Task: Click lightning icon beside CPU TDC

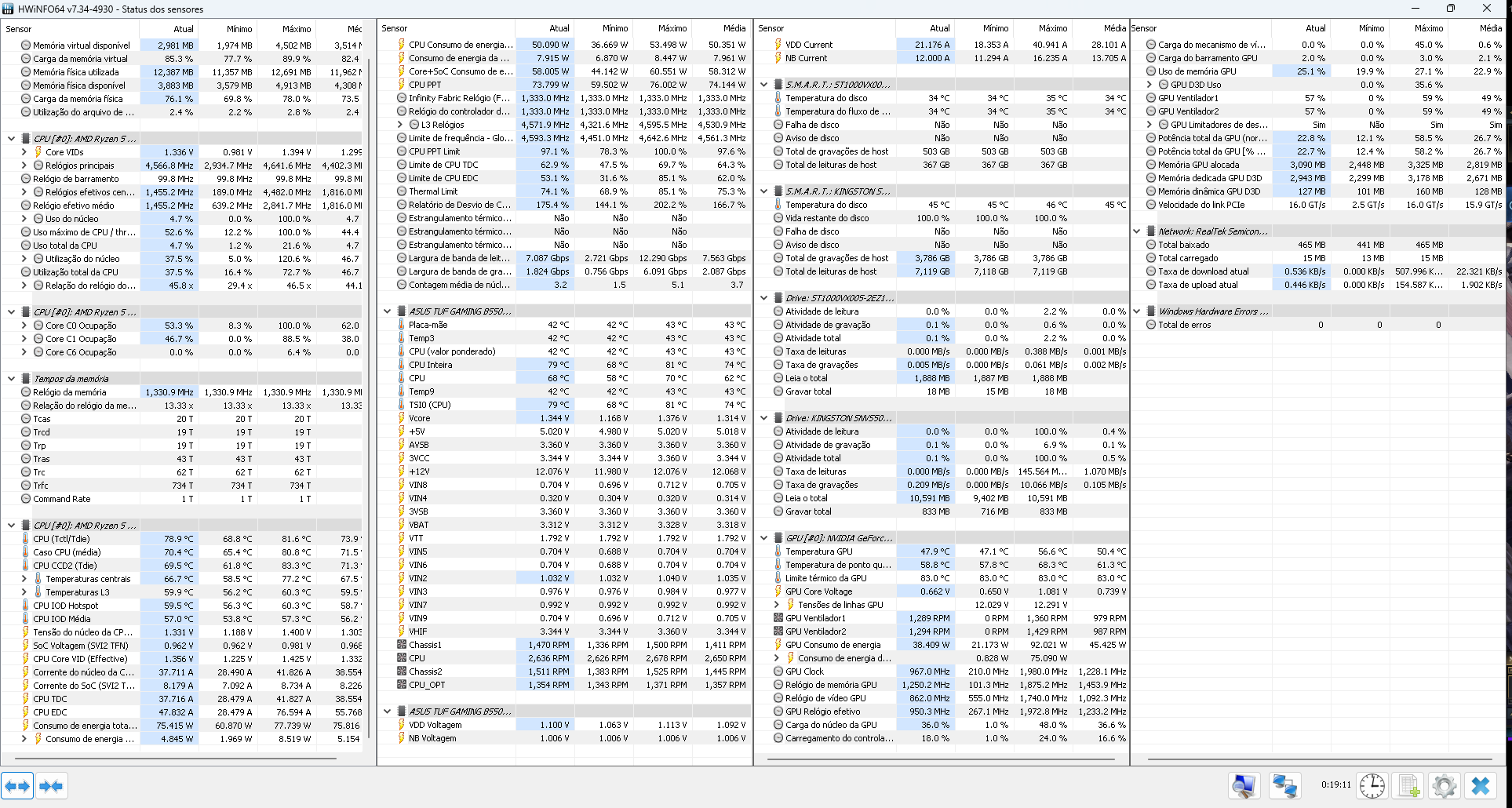Action: pyautogui.click(x=26, y=699)
